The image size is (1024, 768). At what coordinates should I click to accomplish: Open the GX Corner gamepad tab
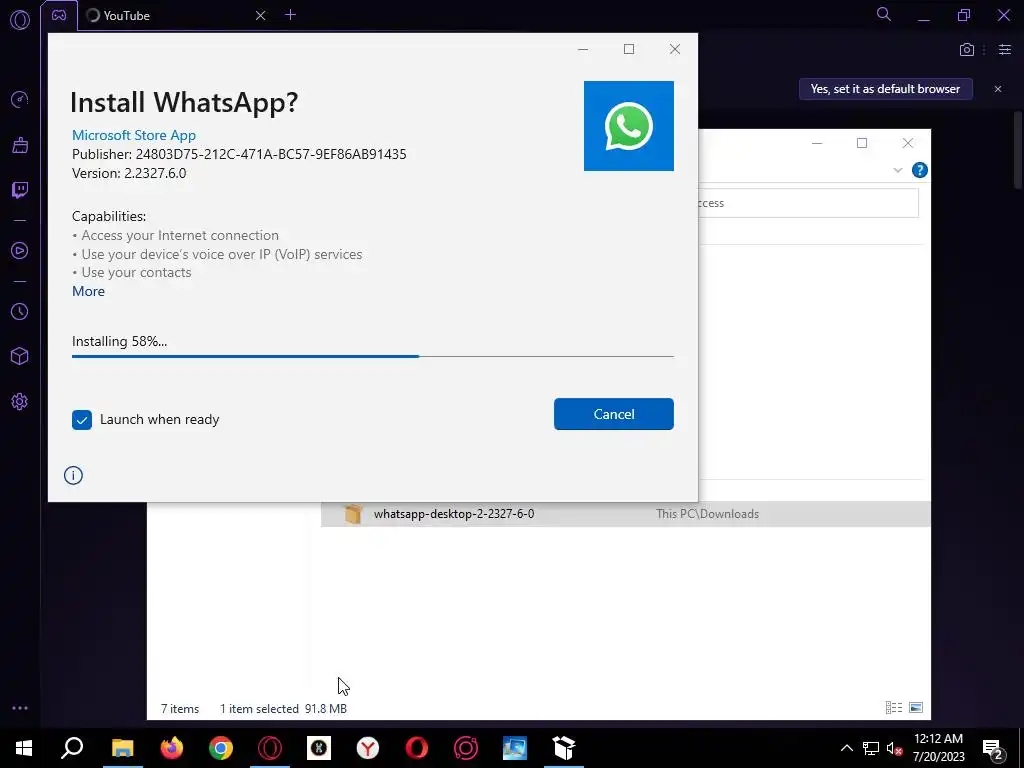59,16
